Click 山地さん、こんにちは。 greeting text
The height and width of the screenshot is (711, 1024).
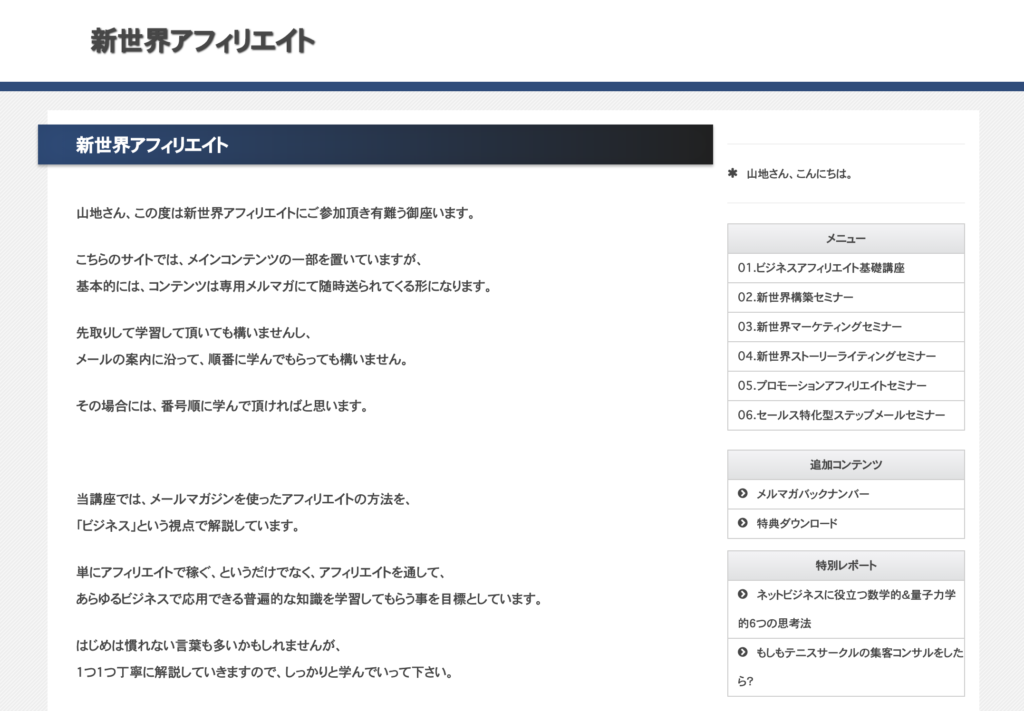[799, 174]
